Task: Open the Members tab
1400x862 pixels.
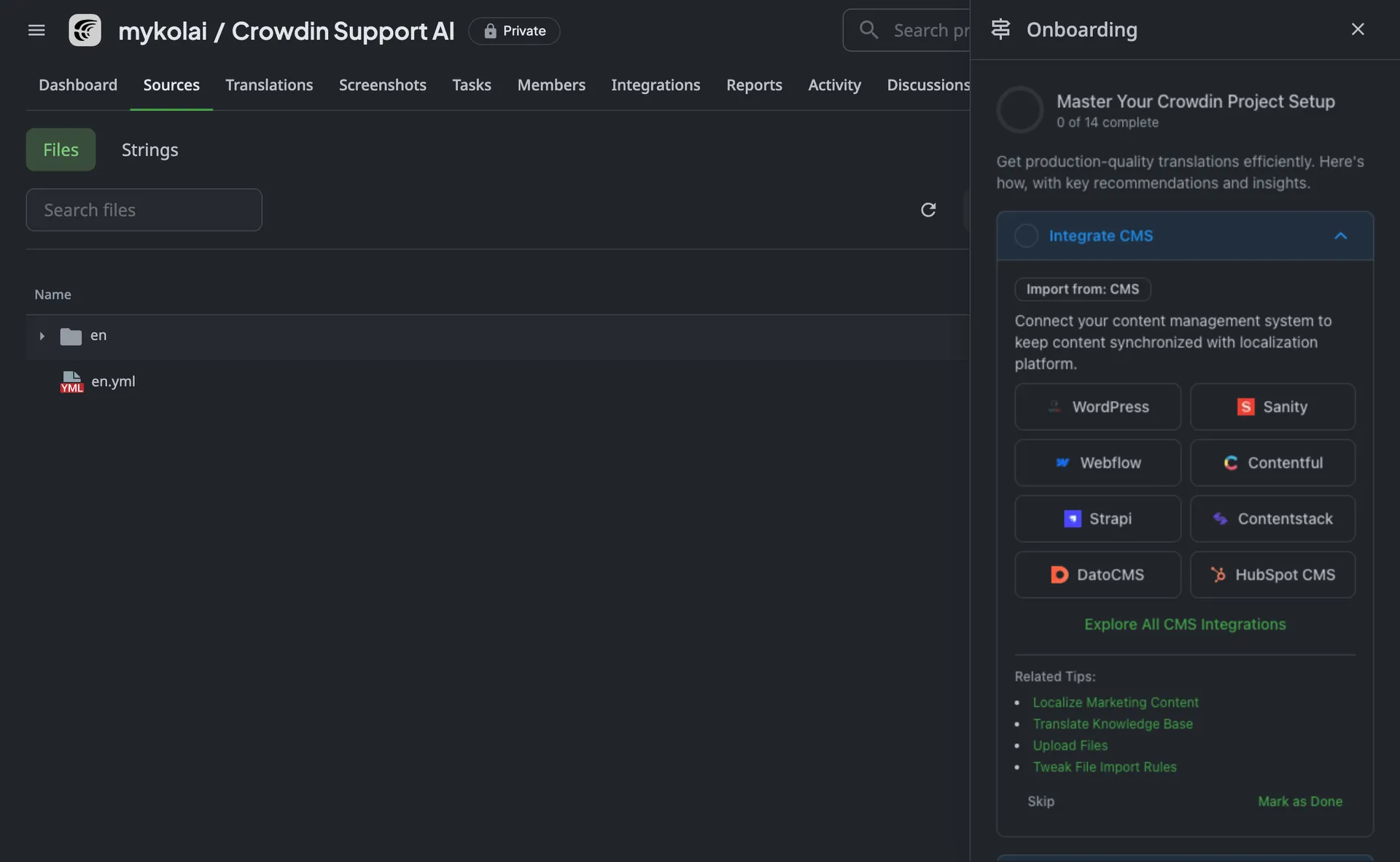Action: click(x=551, y=85)
